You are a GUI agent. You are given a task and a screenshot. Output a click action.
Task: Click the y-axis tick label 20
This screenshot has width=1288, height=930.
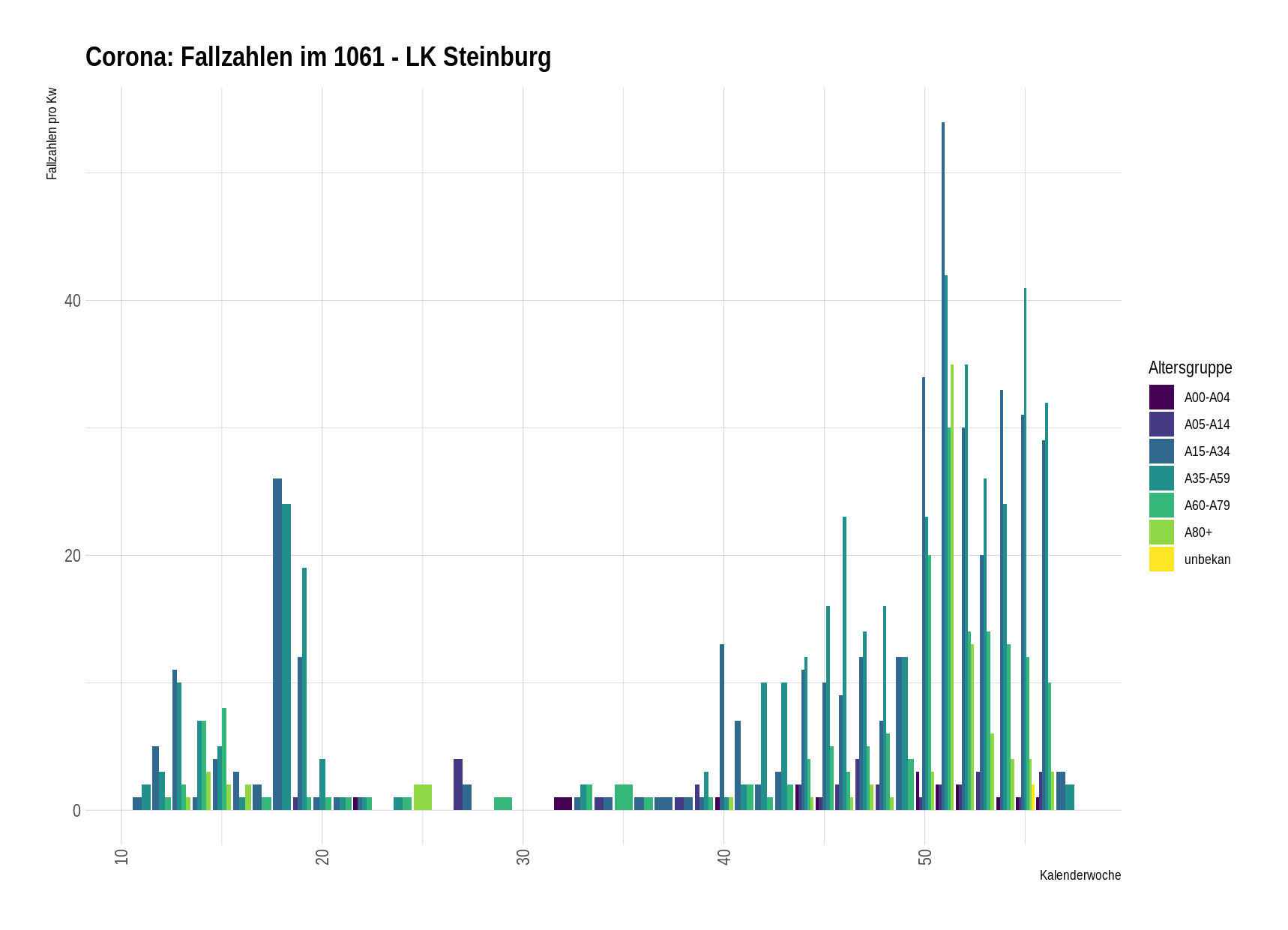(72, 556)
